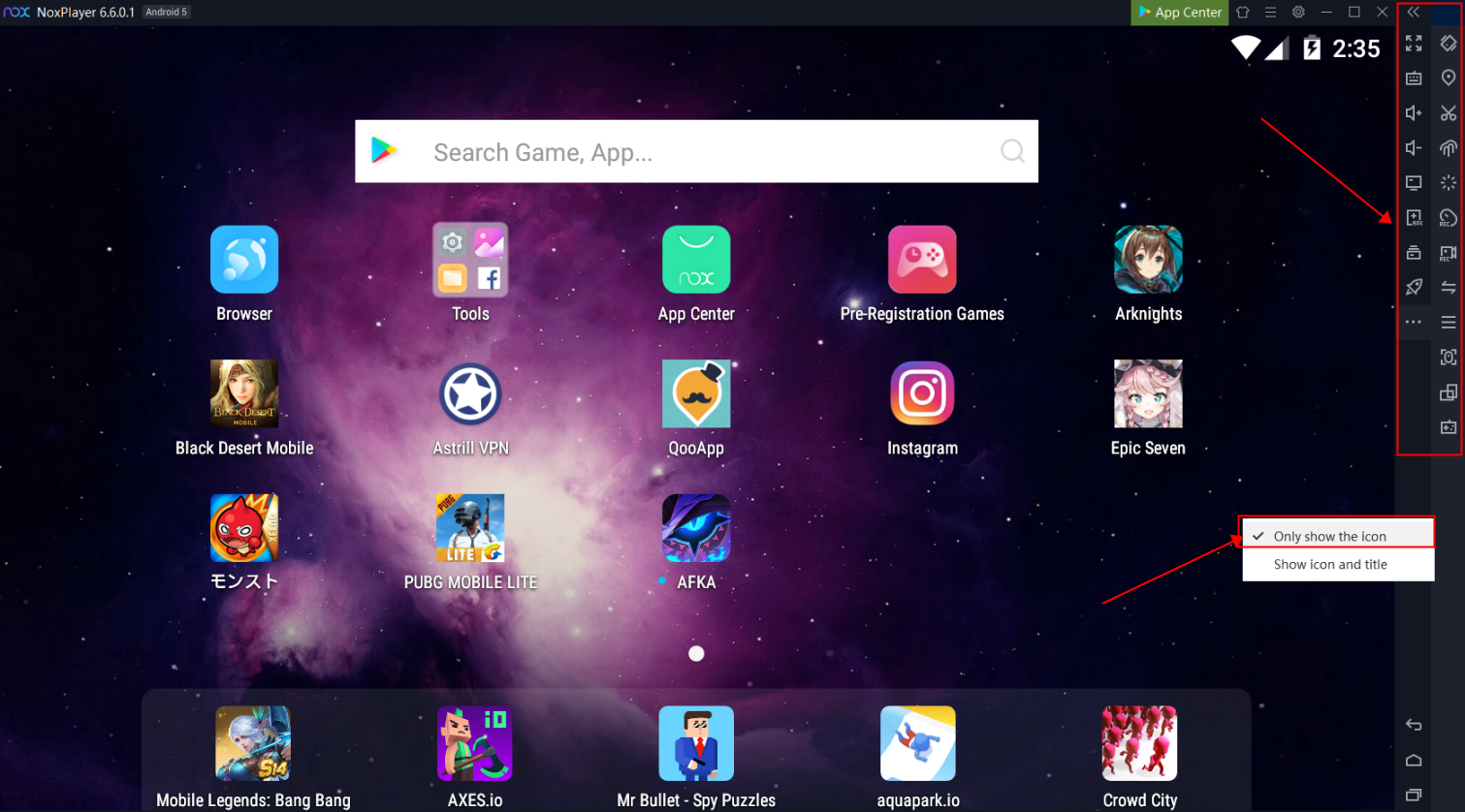The height and width of the screenshot is (812, 1465).
Task: Launch the Instagram app
Action: (x=922, y=394)
